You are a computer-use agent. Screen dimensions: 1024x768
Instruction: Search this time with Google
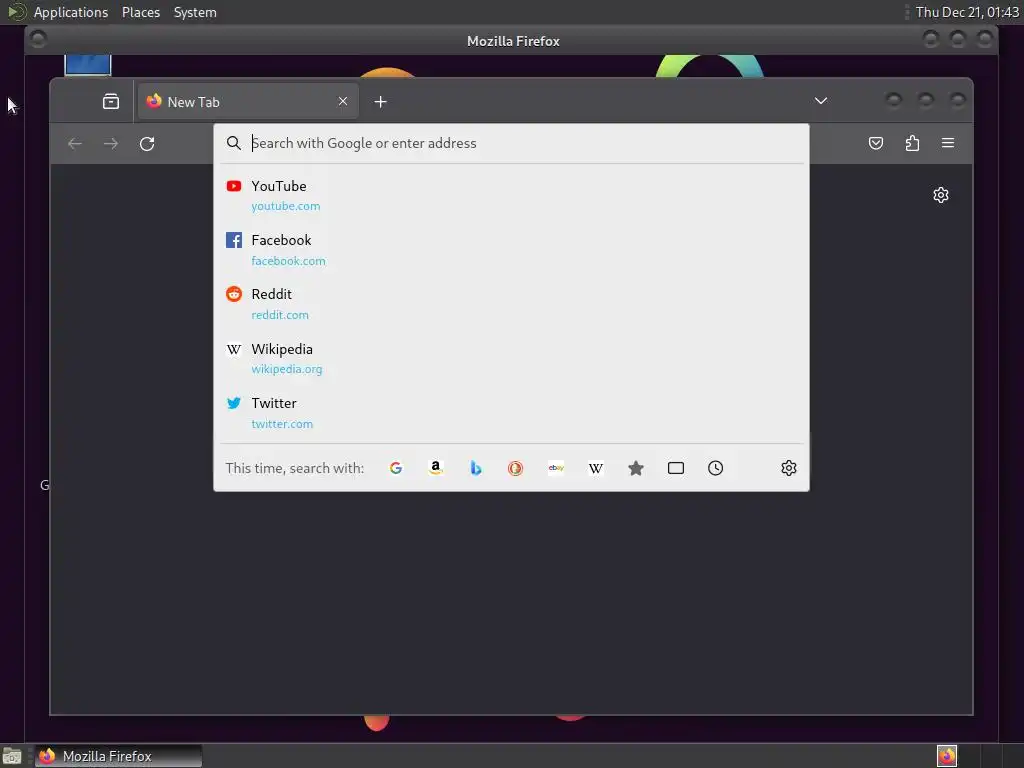396,468
